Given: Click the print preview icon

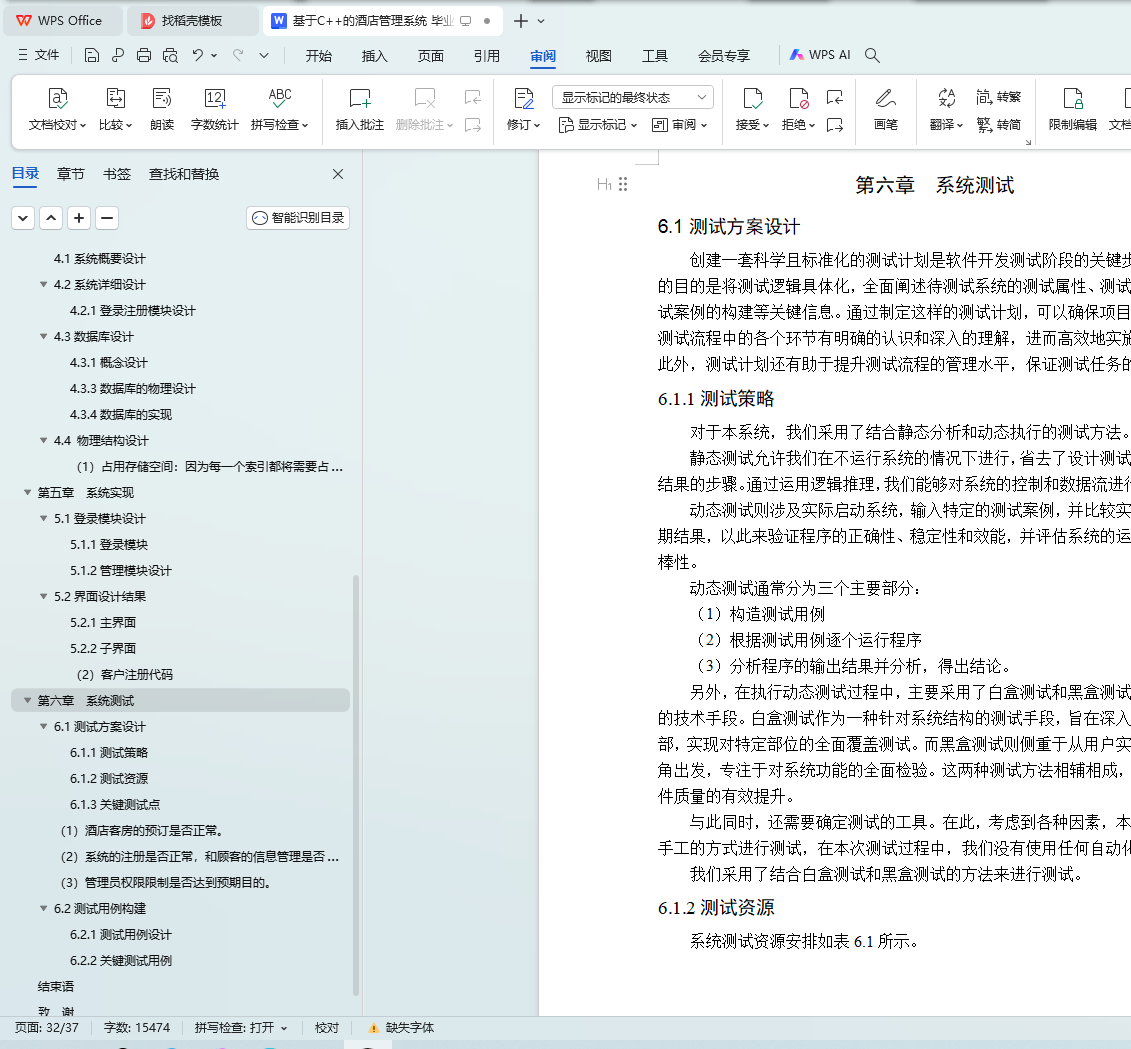Looking at the screenshot, I should coord(170,56).
